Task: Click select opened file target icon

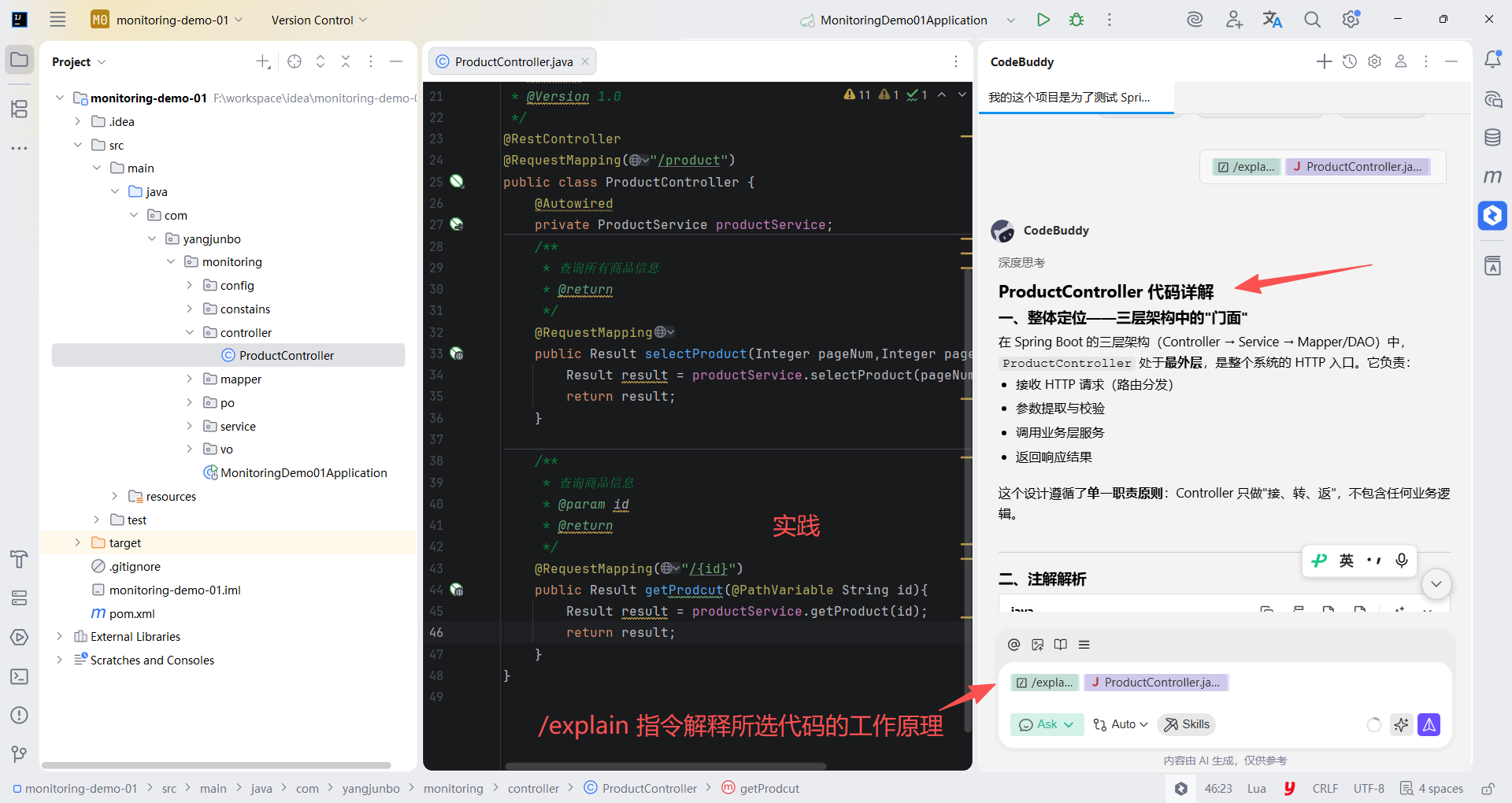Action: [x=295, y=61]
